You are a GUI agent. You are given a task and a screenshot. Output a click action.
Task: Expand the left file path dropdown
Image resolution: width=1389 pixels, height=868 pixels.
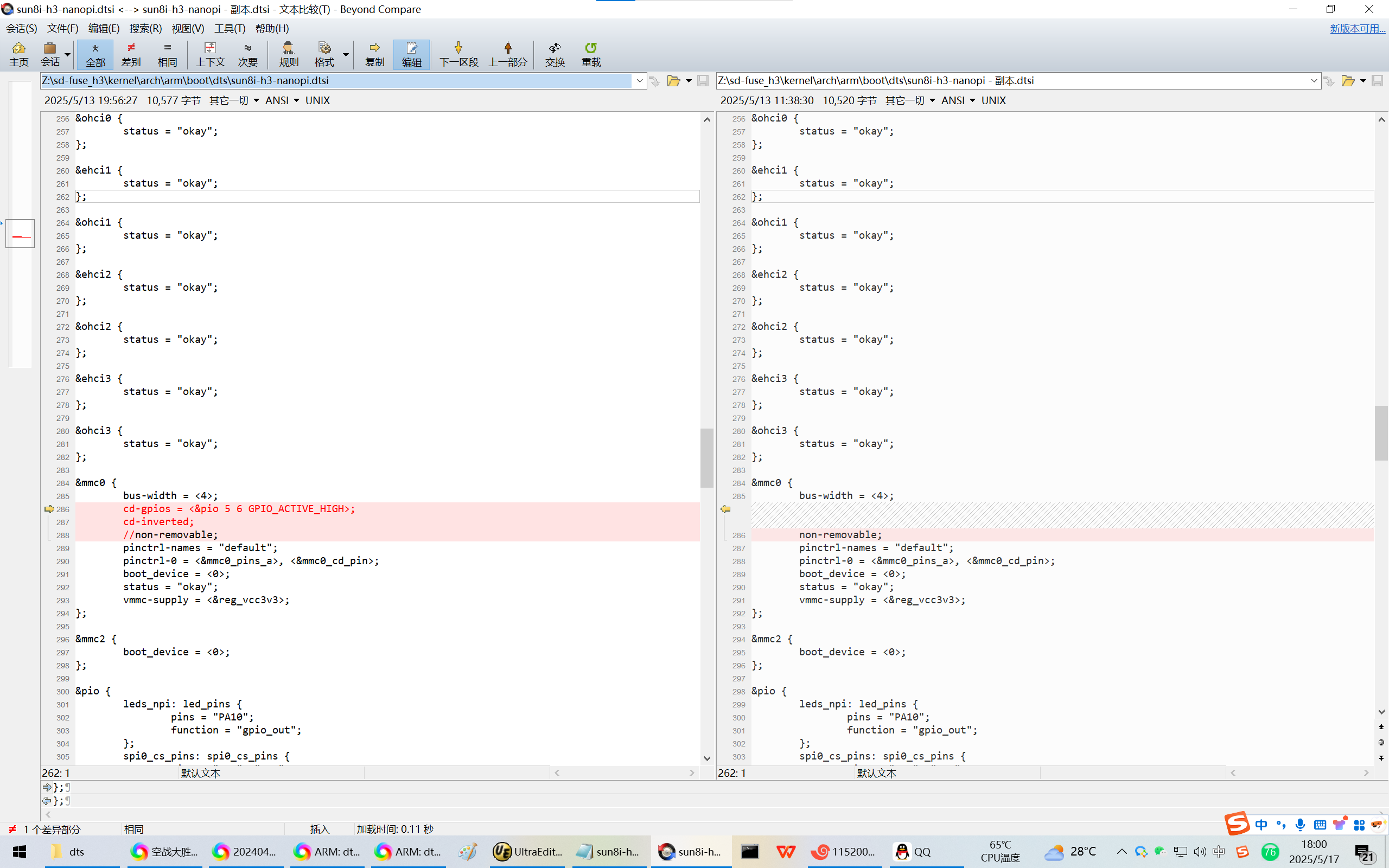639,81
